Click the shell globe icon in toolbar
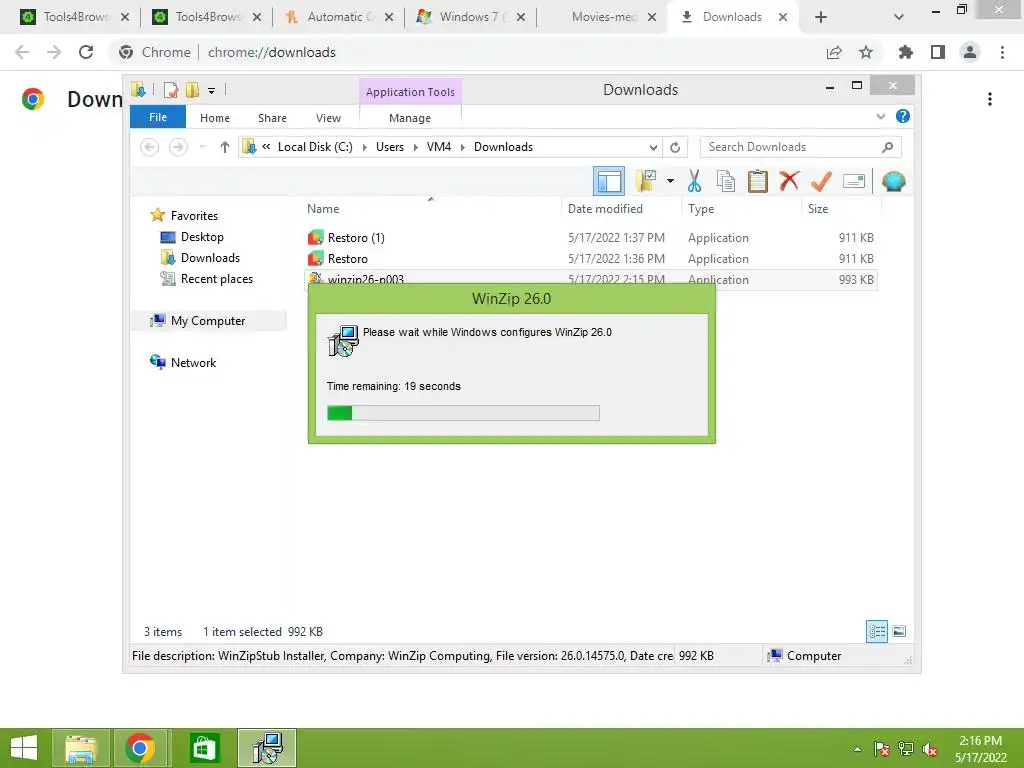Image resolution: width=1024 pixels, height=768 pixels. (893, 181)
